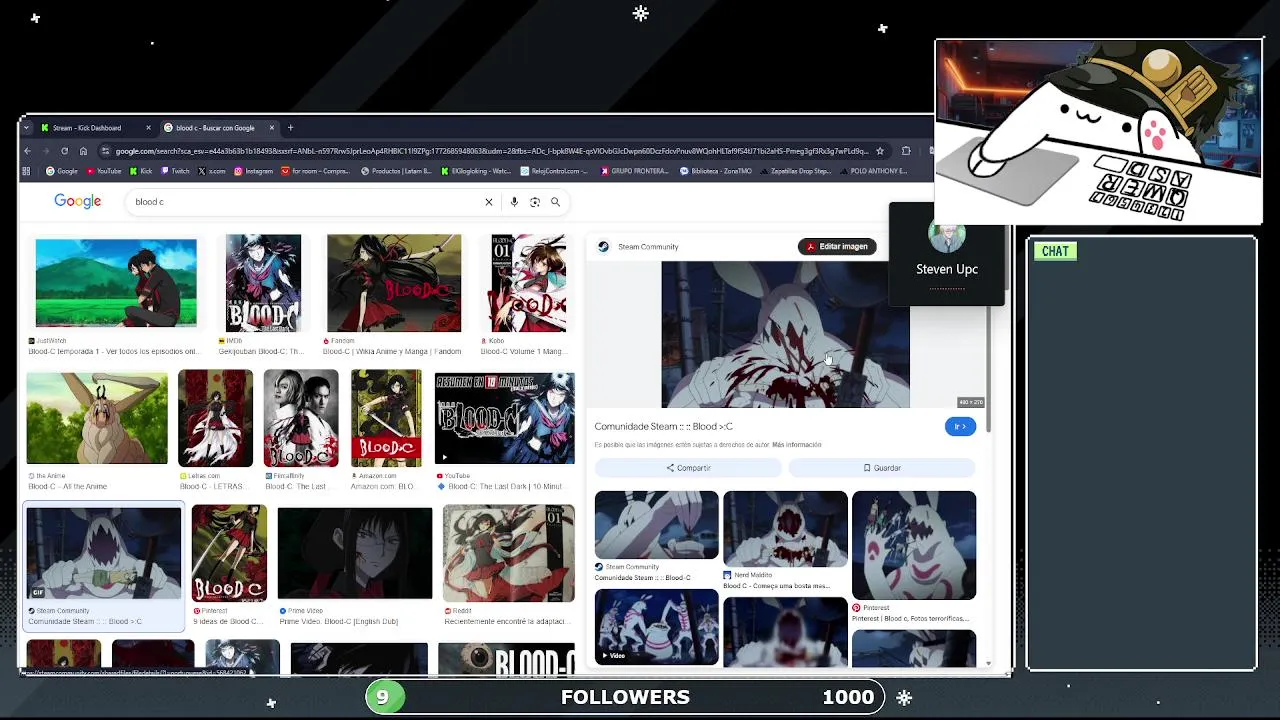Start voice search with the microphone icon

(514, 202)
